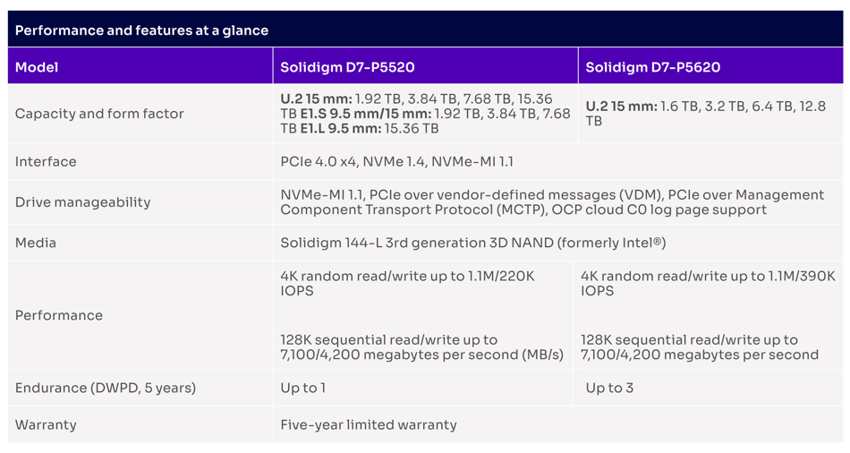This screenshot has width=850, height=453.
Task: Click the 'Endurance (DWPD, 5 years)' row label
Action: tap(105, 388)
